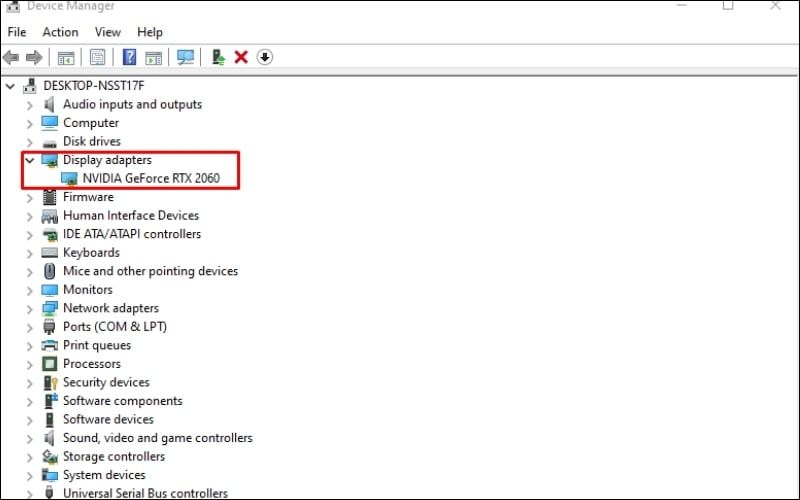
Task: Open the File menu
Action: pyautogui.click(x=17, y=32)
